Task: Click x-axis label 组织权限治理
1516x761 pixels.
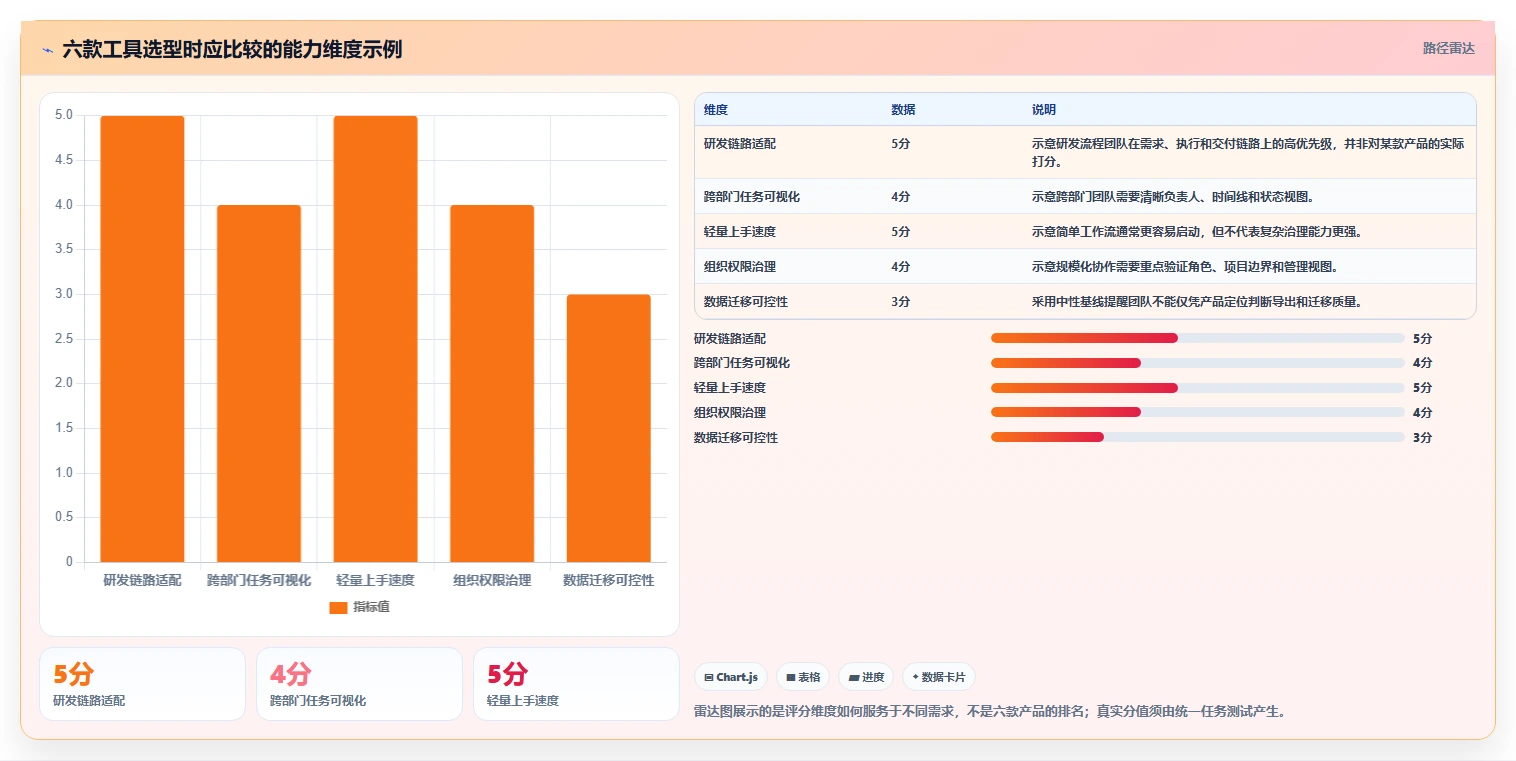Action: pos(492,580)
